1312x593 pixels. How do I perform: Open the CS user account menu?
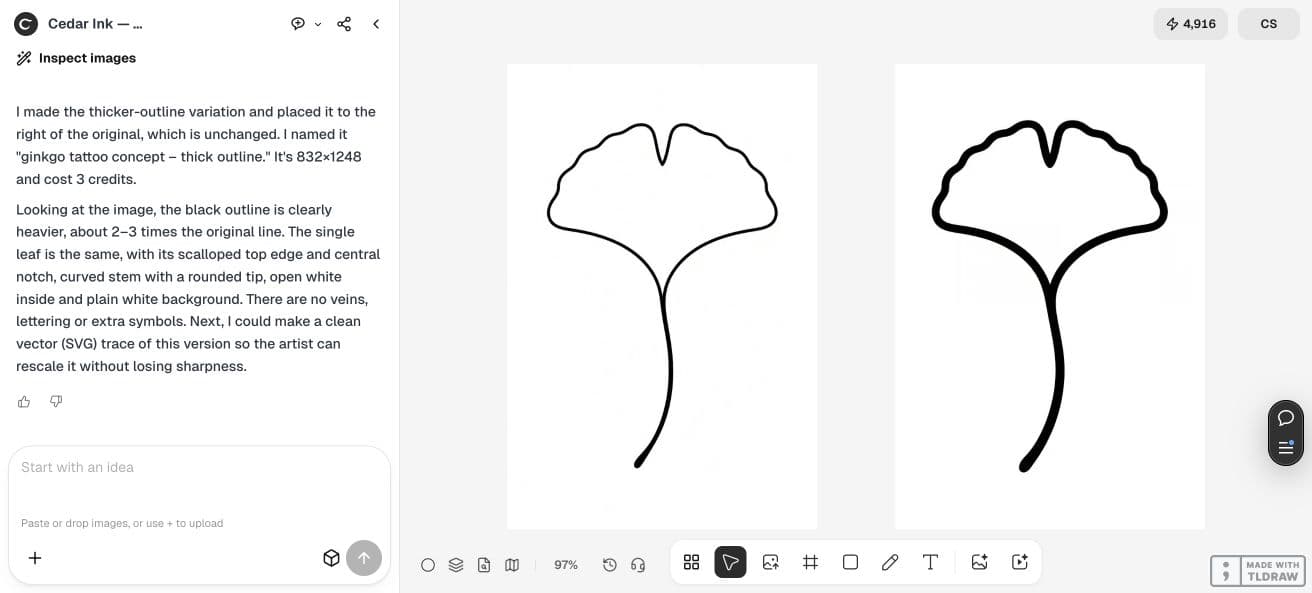point(1269,24)
